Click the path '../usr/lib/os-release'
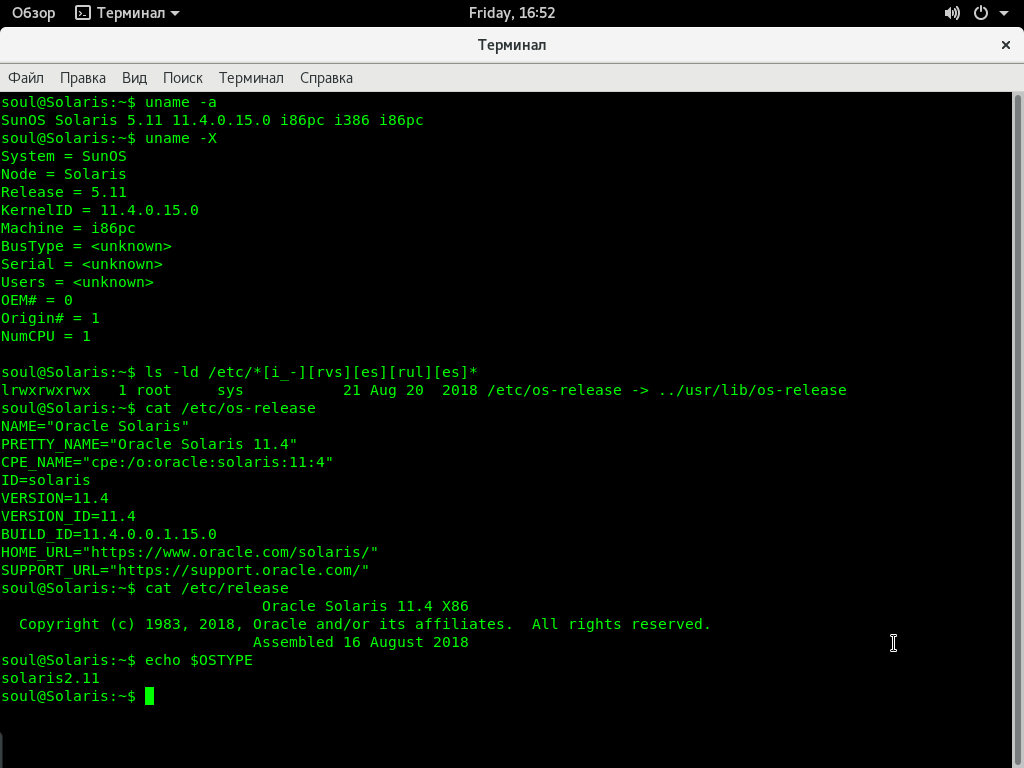Screen dimensions: 1024x768 pos(752,391)
